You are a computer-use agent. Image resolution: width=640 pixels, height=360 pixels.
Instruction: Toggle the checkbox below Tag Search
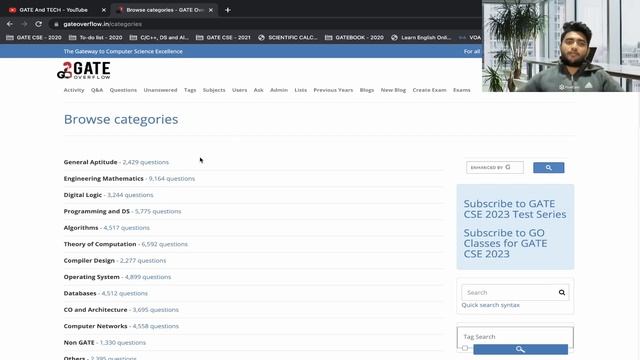click(x=465, y=348)
